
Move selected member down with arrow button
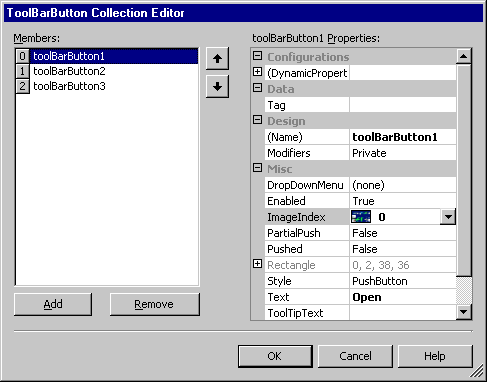[217, 87]
